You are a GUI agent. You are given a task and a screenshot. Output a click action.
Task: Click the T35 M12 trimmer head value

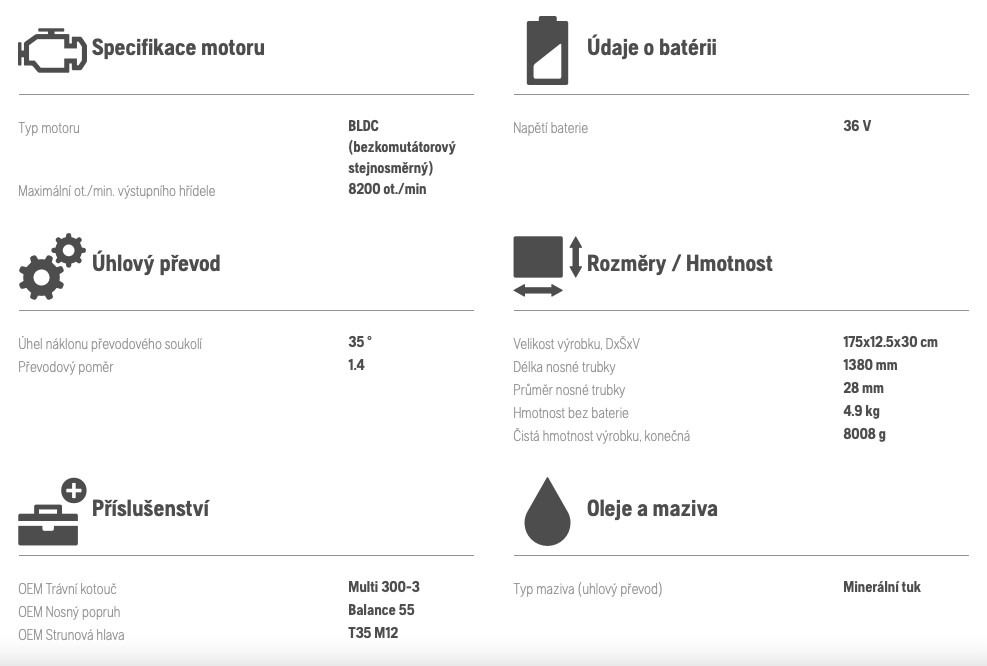(373, 633)
